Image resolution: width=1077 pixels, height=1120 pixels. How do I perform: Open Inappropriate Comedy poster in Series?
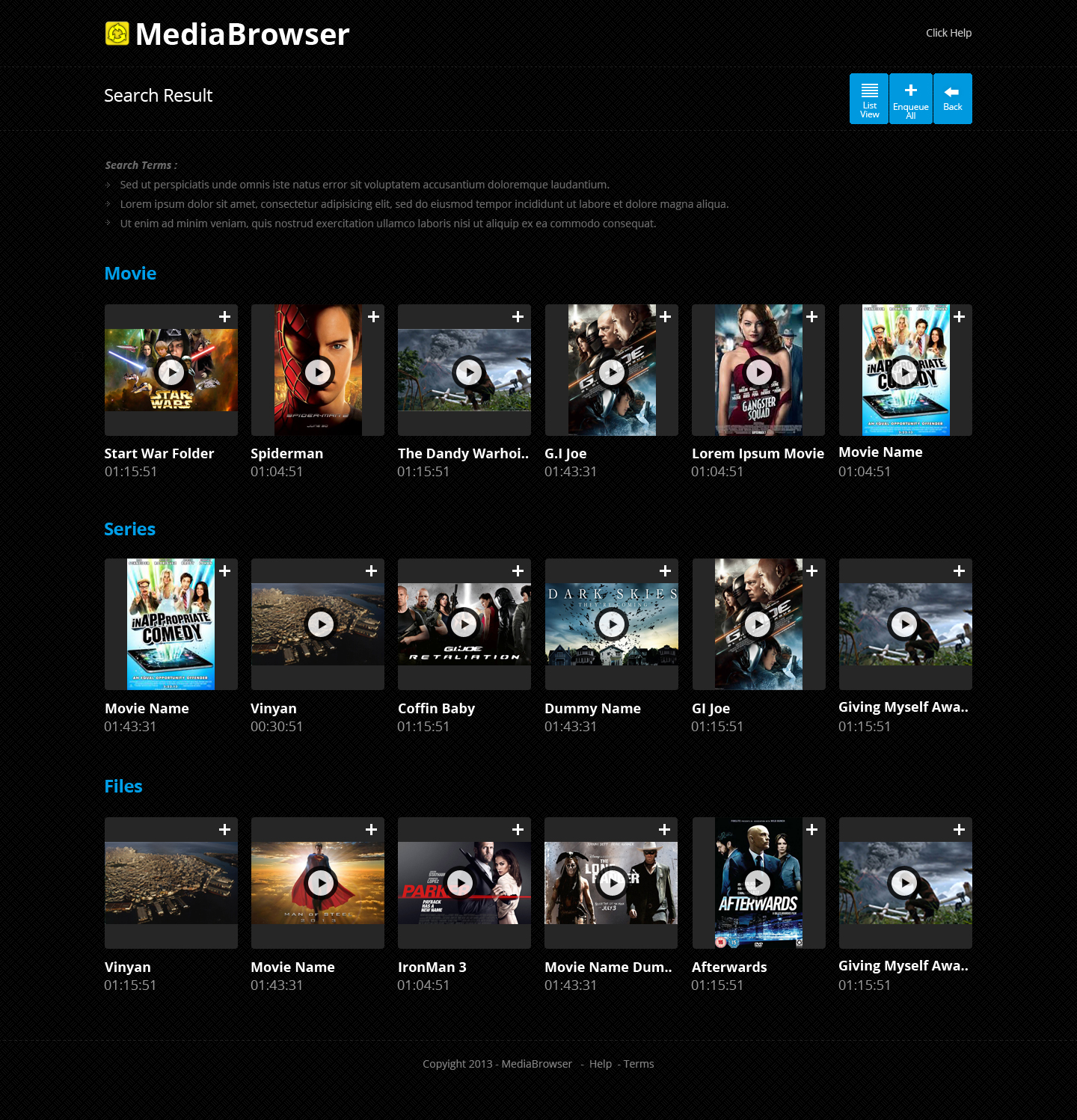coord(171,624)
